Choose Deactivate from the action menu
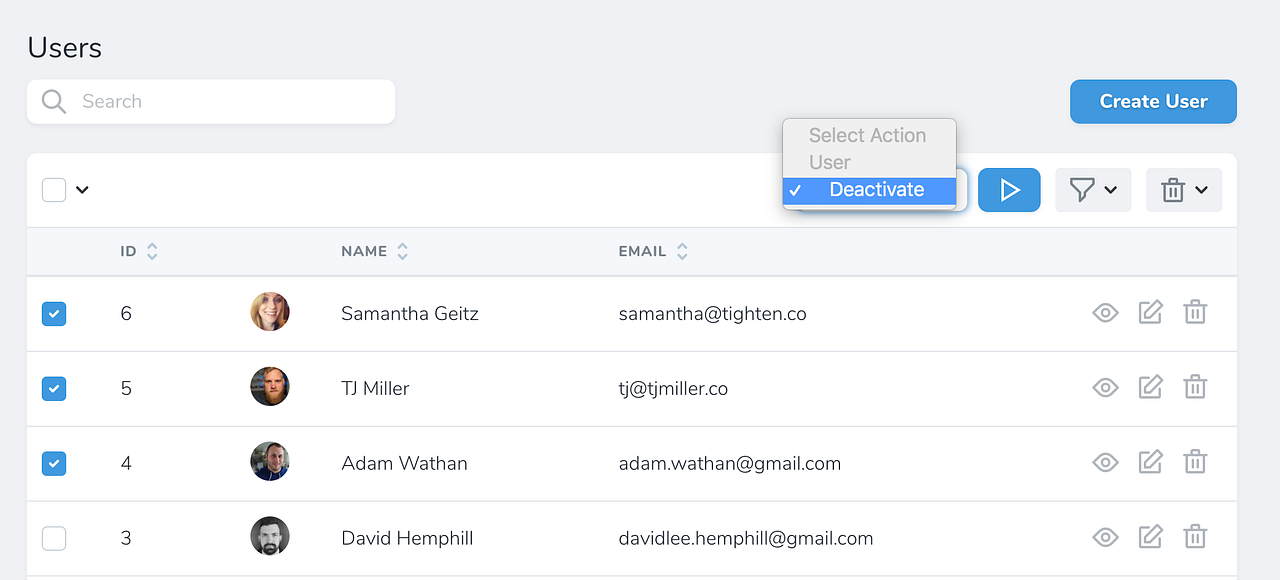Image resolution: width=1280 pixels, height=580 pixels. point(876,189)
